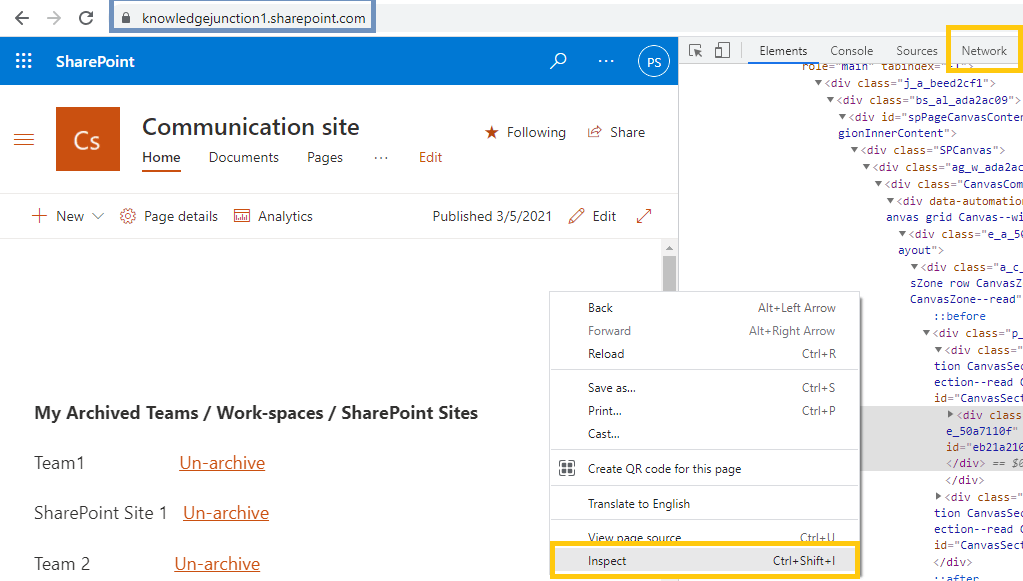This screenshot has height=581, width=1023.
Task: Collapse the CanvasCom div node
Action: pyautogui.click(x=879, y=184)
